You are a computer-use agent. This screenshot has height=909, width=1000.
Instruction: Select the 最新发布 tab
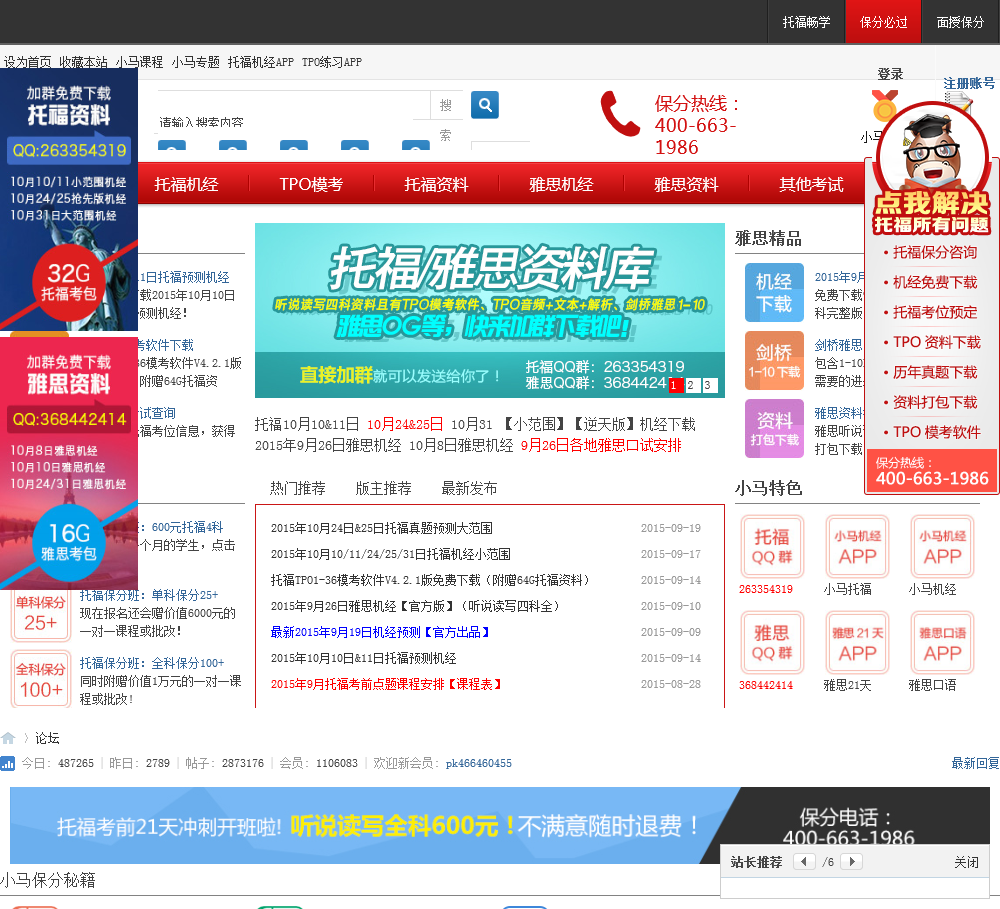coord(469,489)
